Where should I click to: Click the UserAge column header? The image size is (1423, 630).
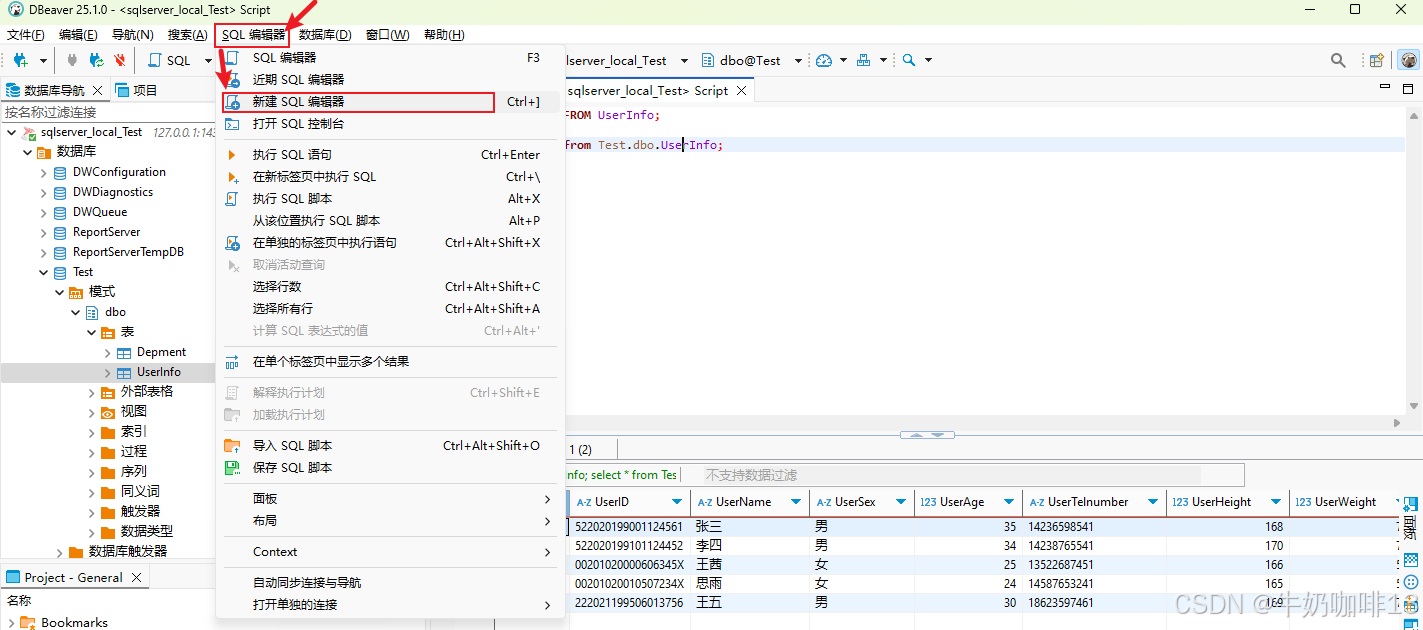[968, 502]
